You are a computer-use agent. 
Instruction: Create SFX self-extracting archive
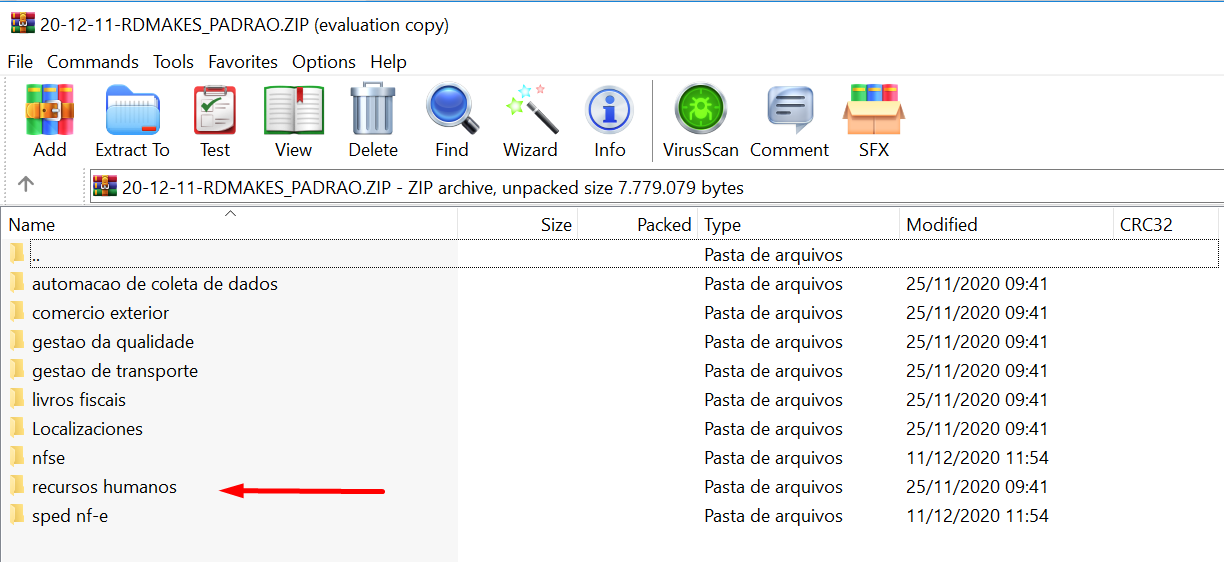pos(874,110)
